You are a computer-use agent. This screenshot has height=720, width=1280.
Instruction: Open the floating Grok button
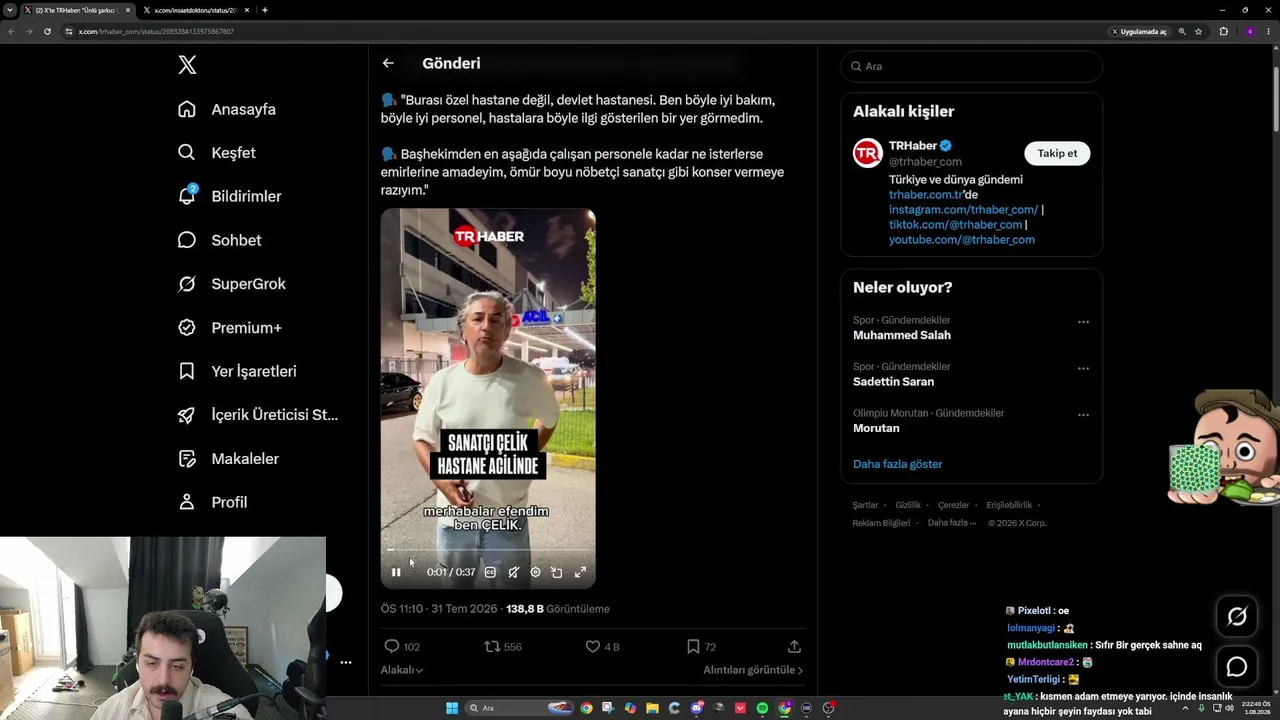1237,617
